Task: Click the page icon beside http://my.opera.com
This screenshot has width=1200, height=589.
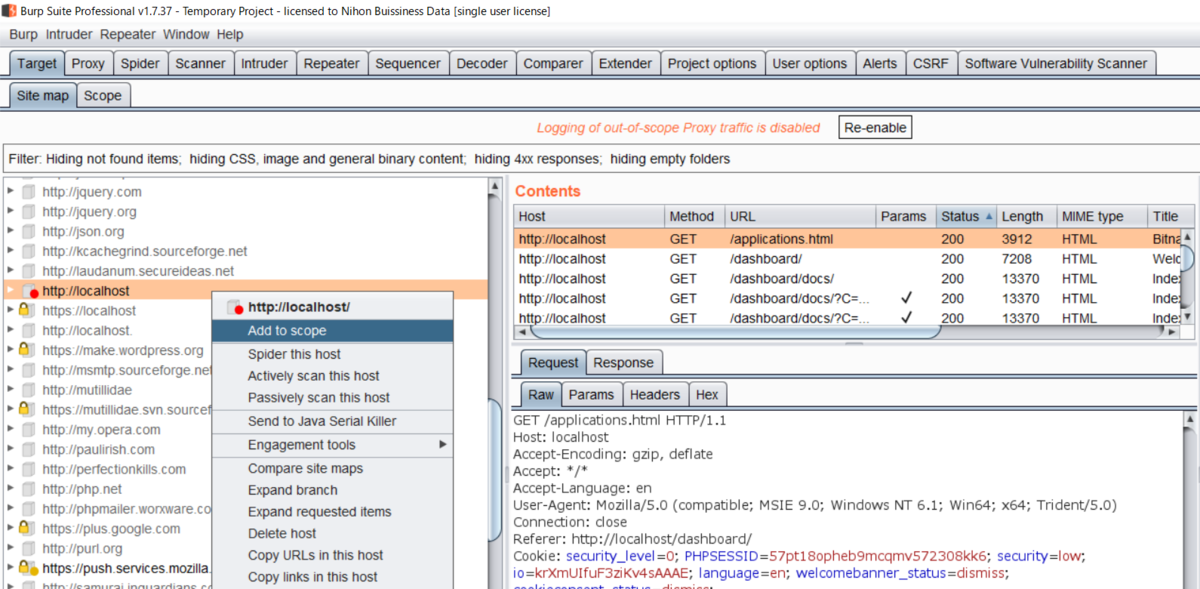Action: click(x=29, y=430)
